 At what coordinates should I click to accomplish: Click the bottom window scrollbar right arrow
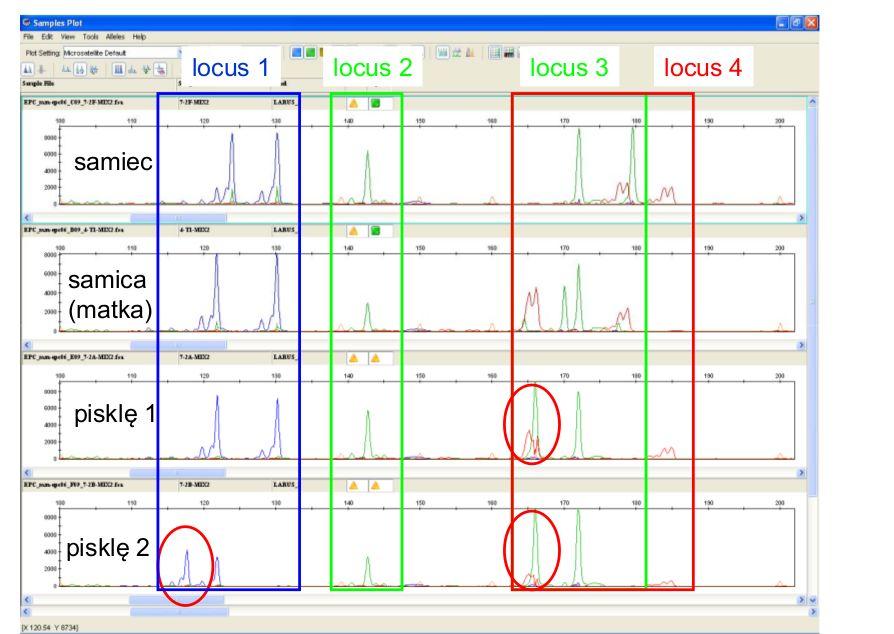pos(813,612)
